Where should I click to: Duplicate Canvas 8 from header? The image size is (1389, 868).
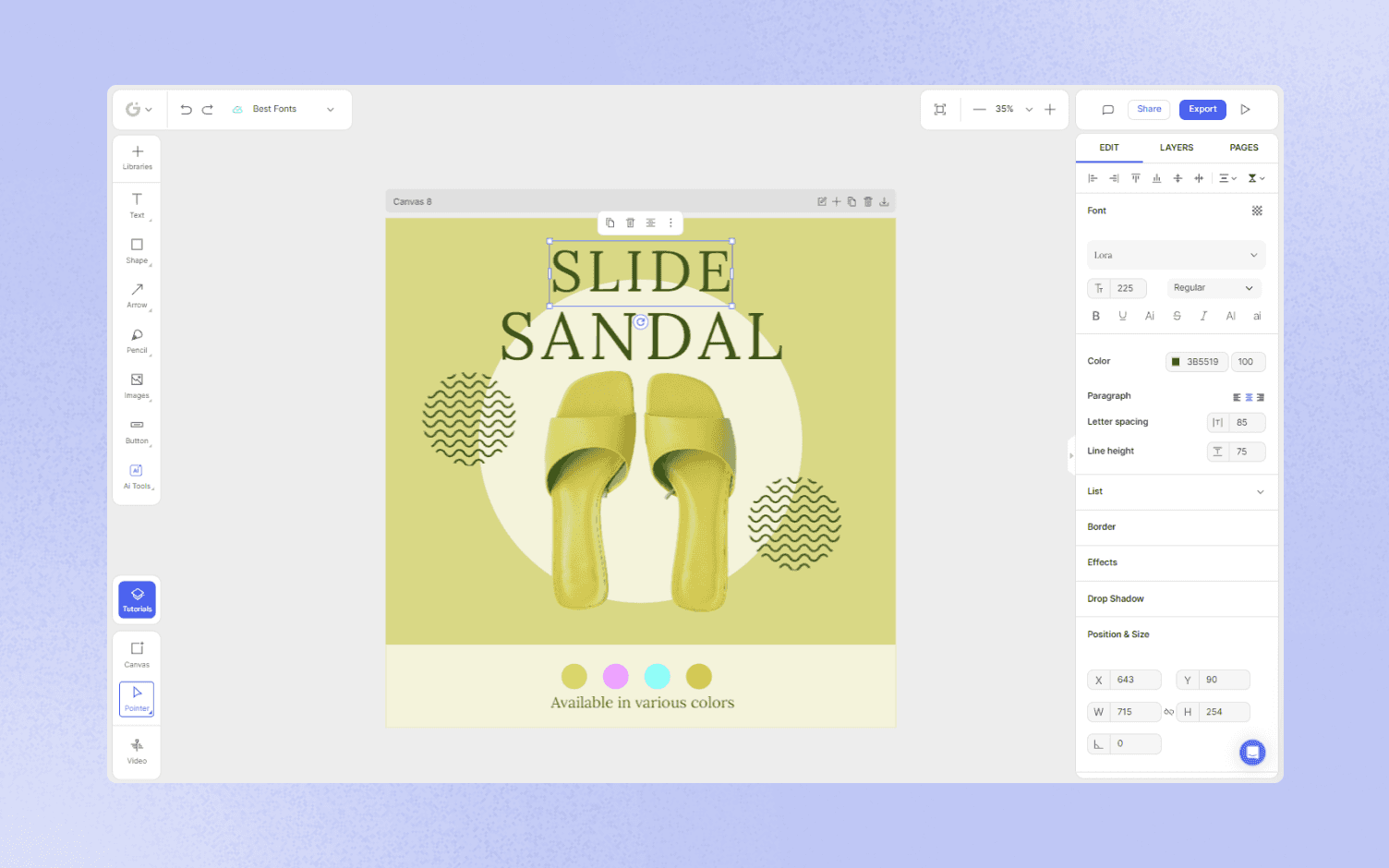852,201
